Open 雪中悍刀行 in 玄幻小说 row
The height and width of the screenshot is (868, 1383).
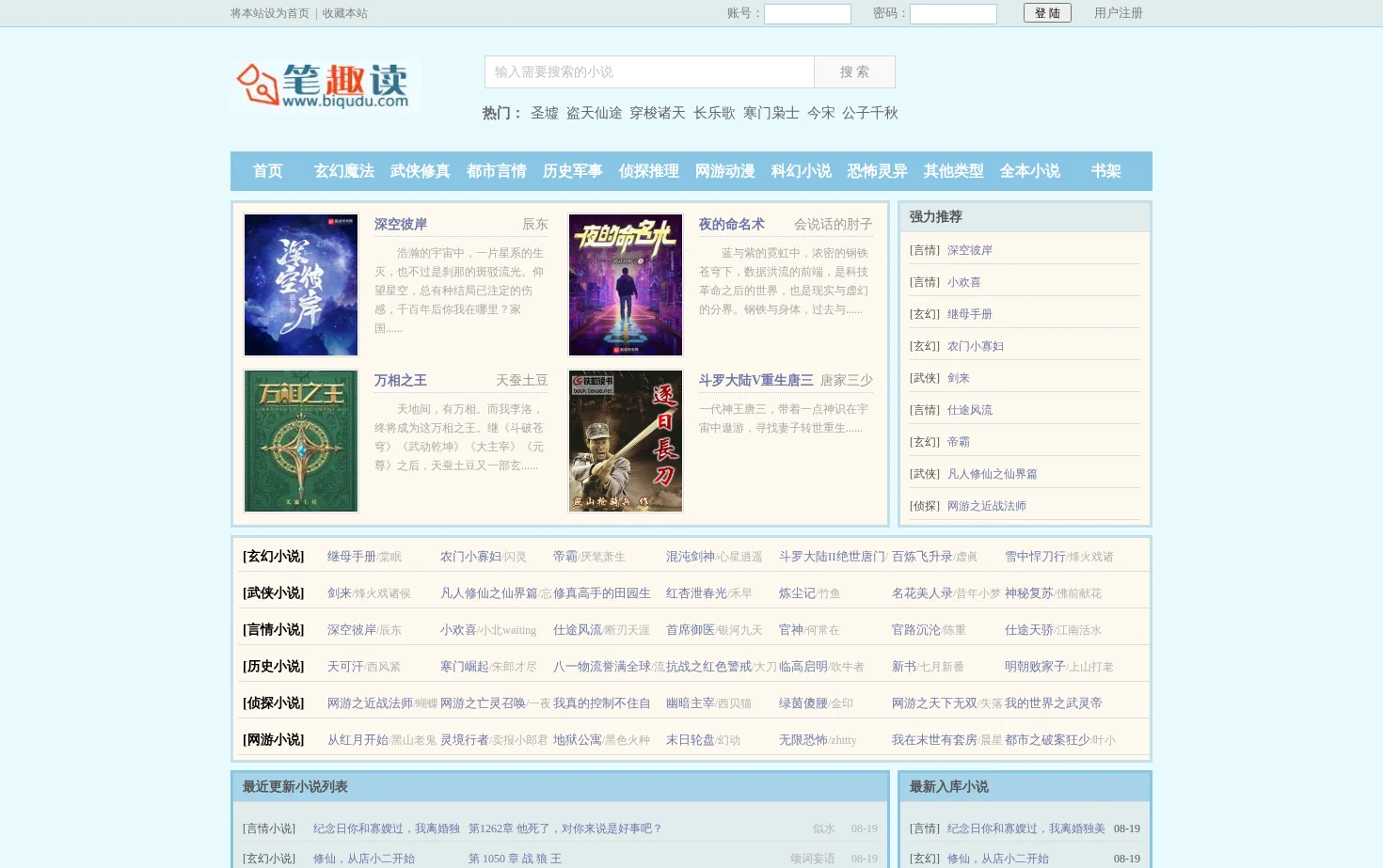[x=1035, y=557]
